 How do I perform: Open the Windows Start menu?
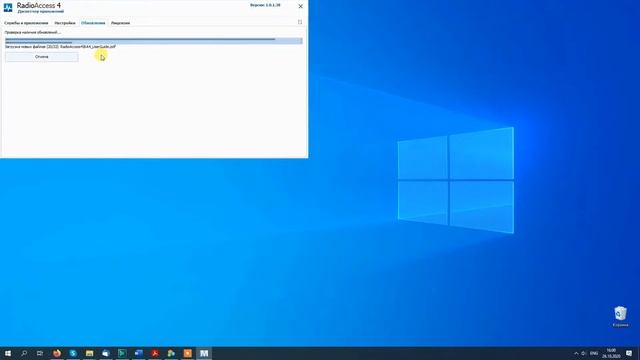click(8, 353)
